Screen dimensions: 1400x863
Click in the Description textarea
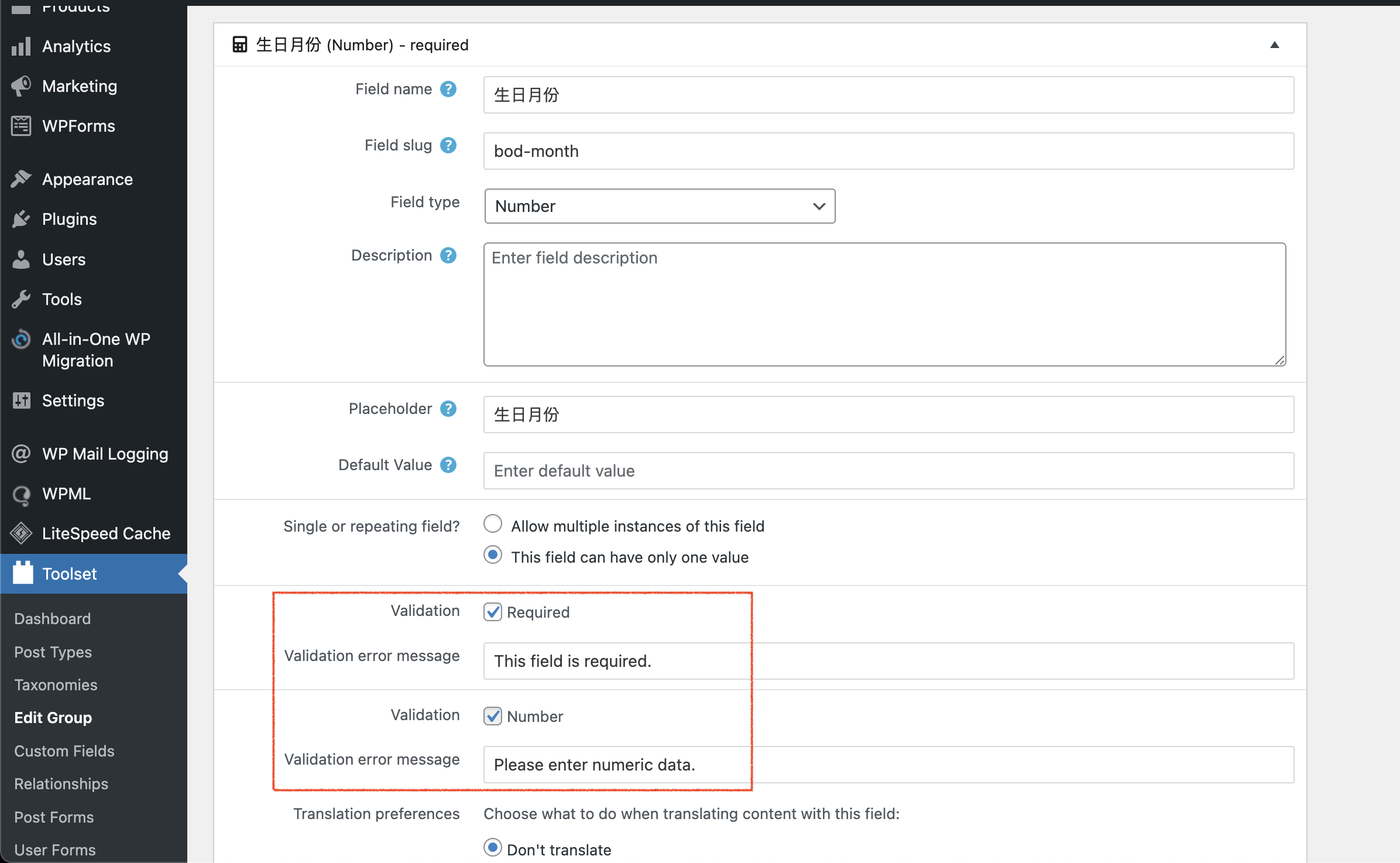pos(884,304)
